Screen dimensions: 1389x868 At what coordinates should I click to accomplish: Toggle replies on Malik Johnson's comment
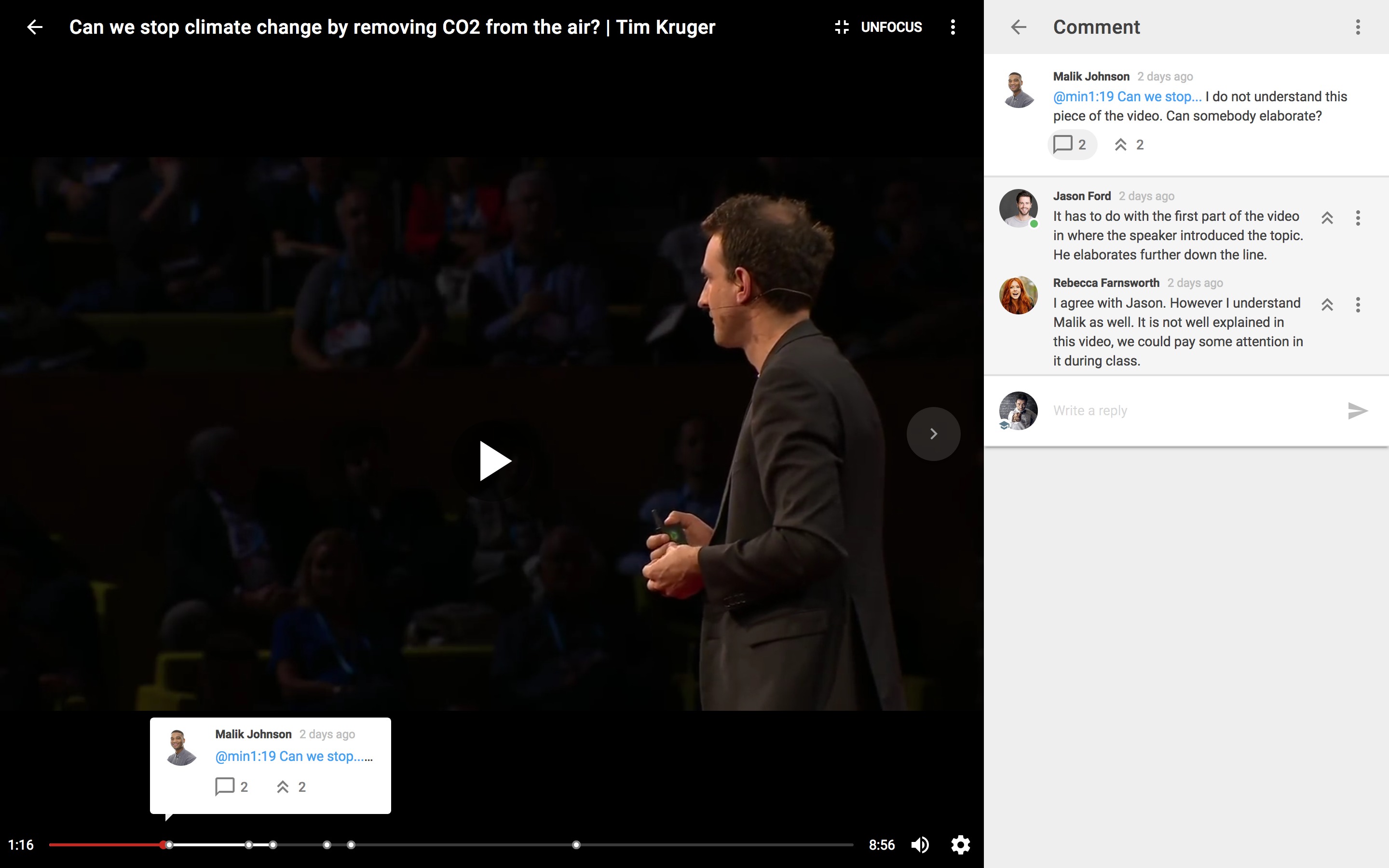click(1071, 145)
